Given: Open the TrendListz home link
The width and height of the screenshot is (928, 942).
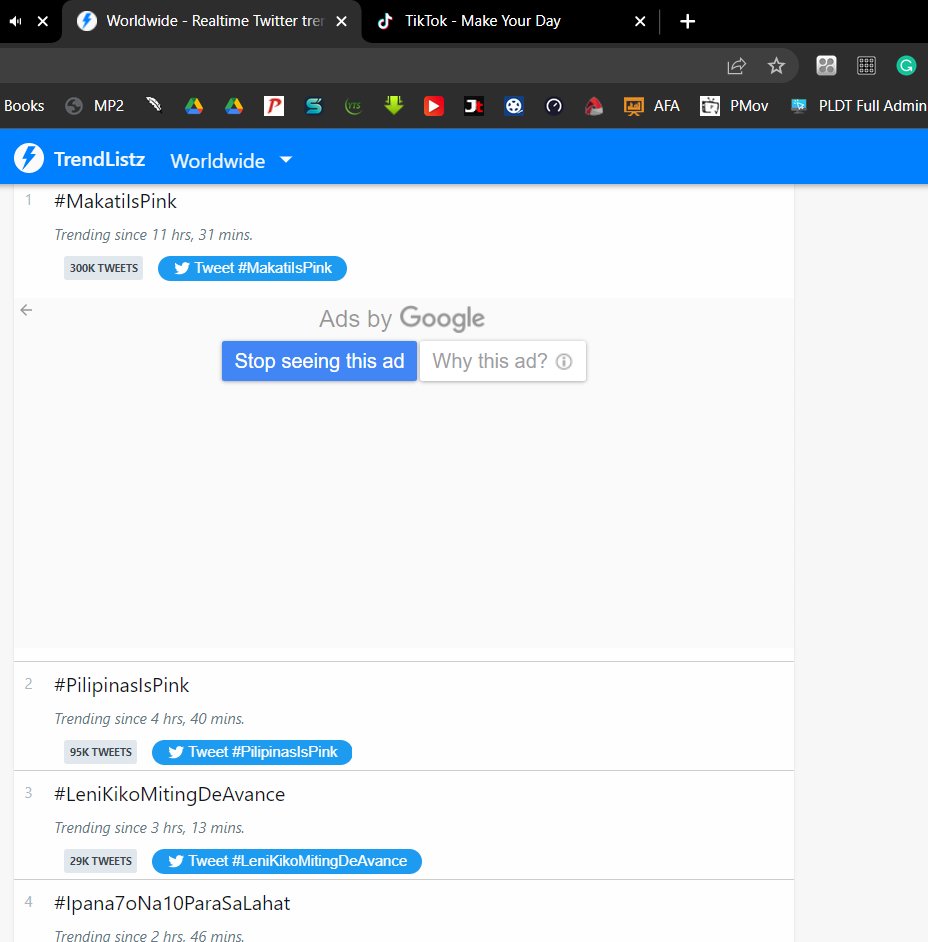Looking at the screenshot, I should [x=99, y=159].
